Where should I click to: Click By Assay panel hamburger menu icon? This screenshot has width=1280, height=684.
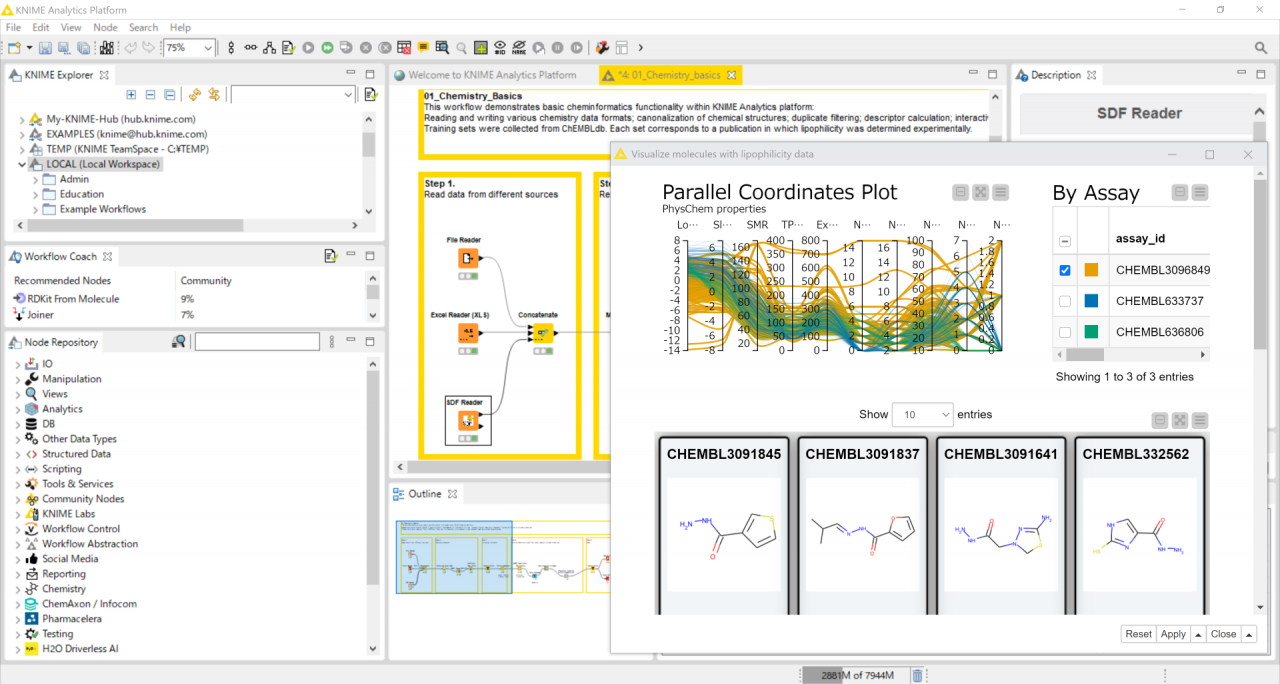[1200, 193]
